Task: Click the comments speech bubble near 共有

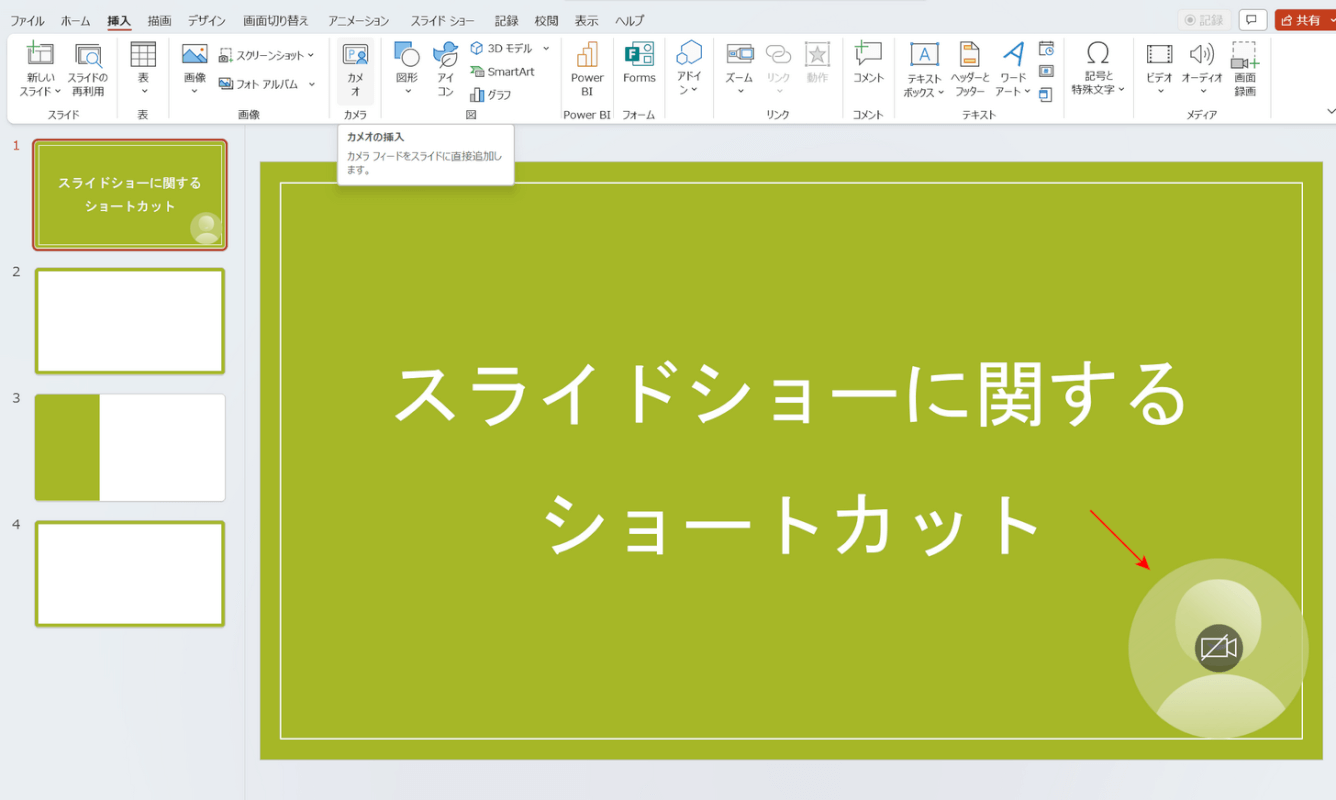Action: 1252,20
